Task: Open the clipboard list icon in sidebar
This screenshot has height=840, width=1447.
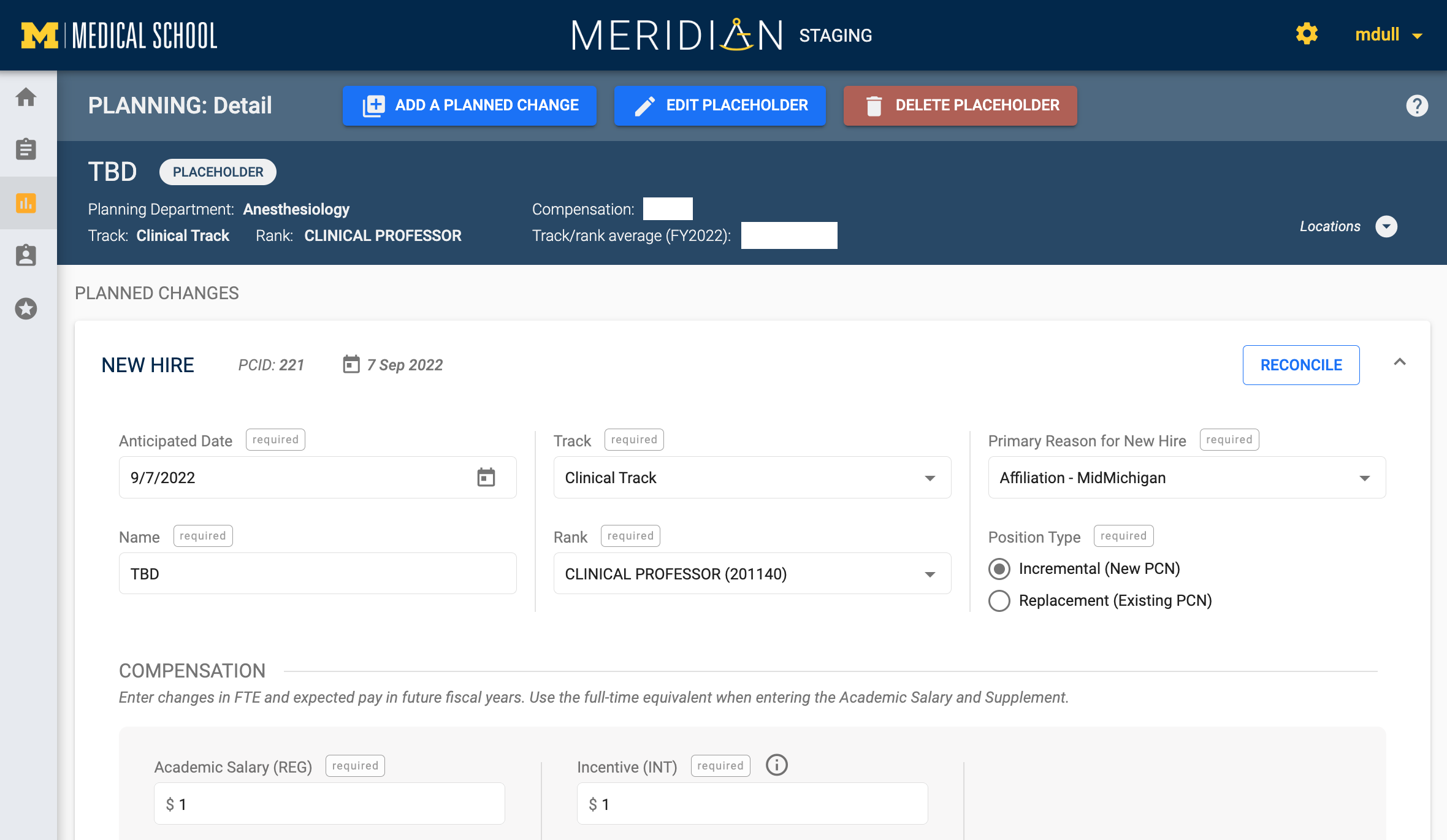Action: [x=26, y=149]
